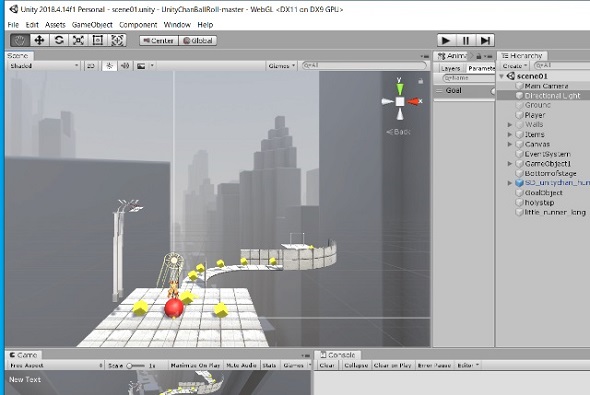Toggle pivot Center button
Screen dimensions: 590x395
coord(159,41)
